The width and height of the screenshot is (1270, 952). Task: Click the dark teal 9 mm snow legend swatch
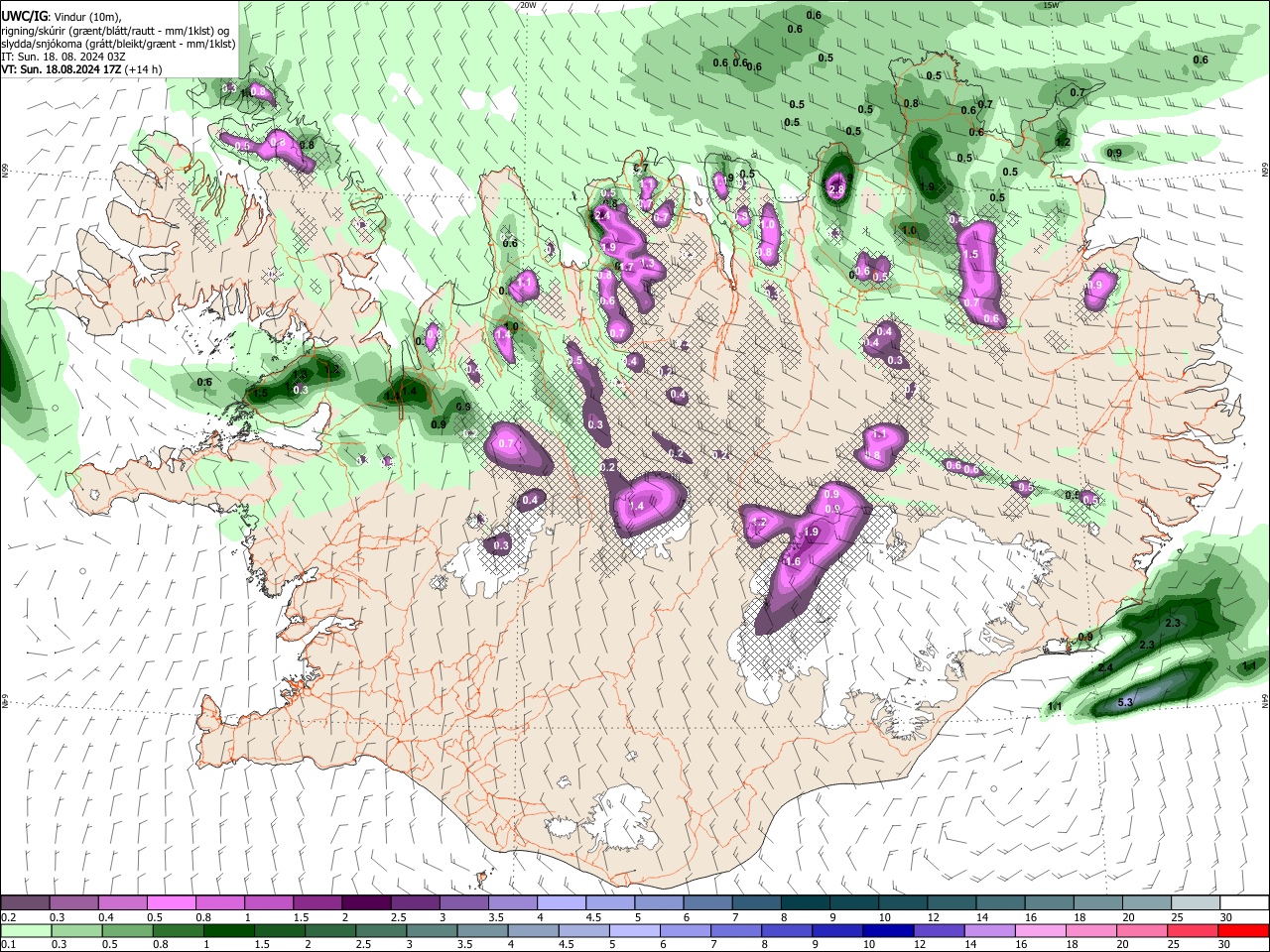pyautogui.click(x=854, y=903)
